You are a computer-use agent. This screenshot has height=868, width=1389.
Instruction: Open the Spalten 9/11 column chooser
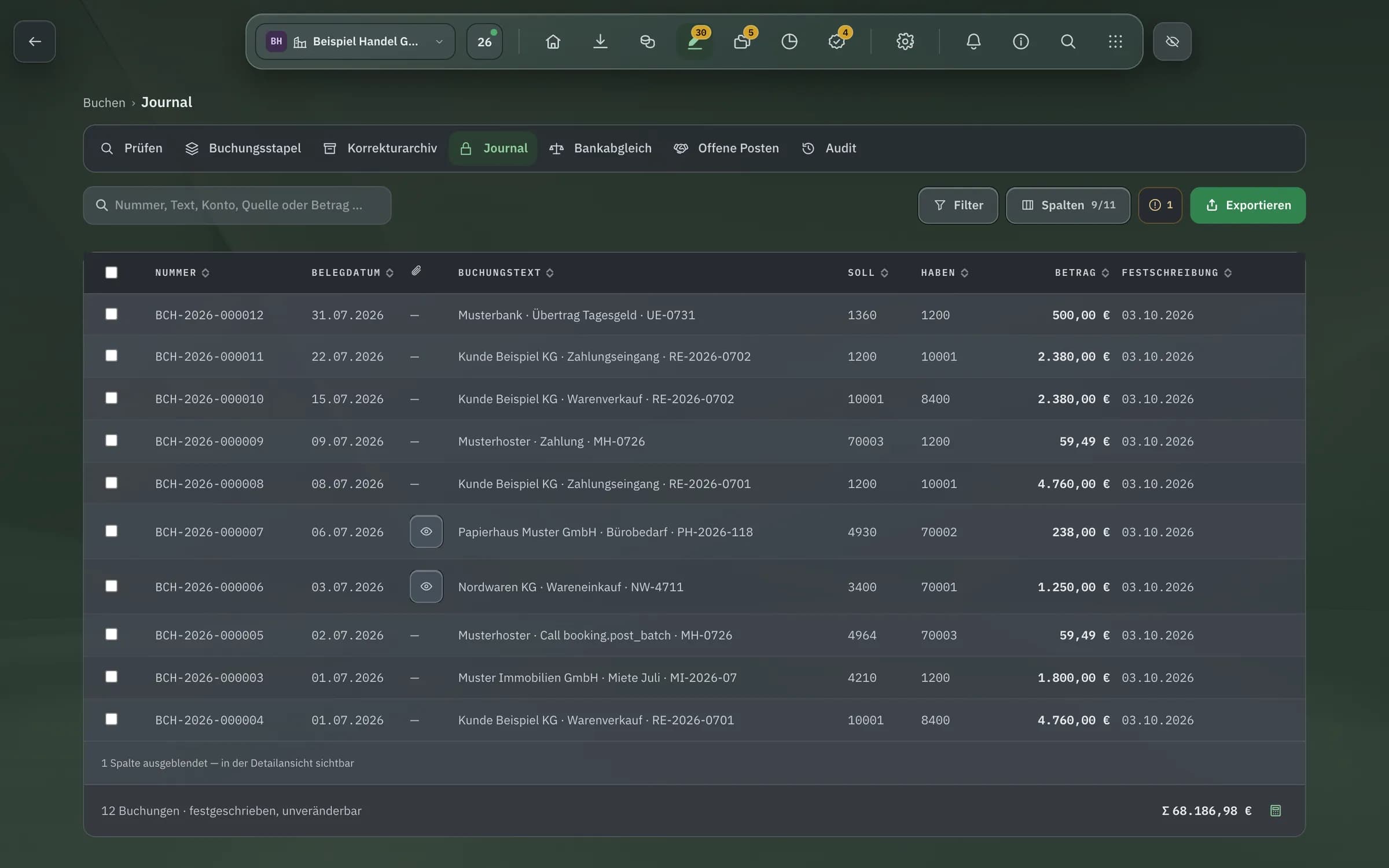(x=1068, y=205)
